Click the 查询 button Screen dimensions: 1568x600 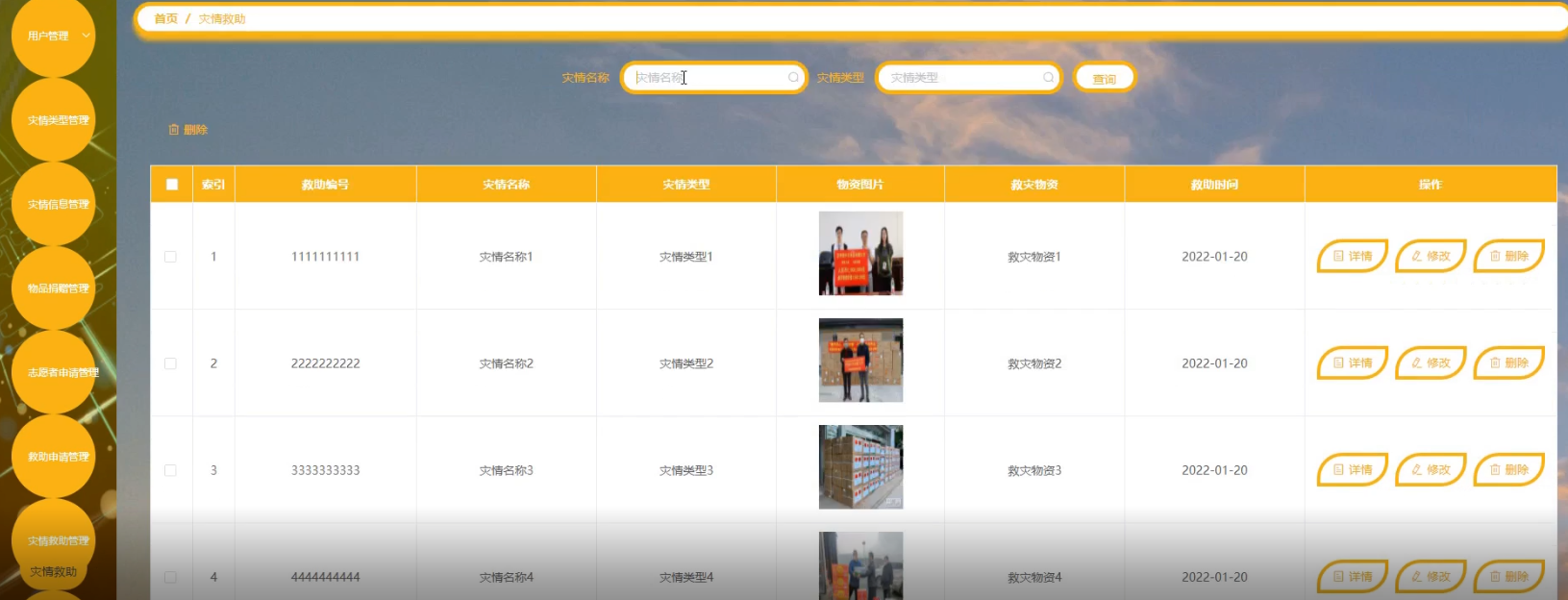tap(1105, 78)
